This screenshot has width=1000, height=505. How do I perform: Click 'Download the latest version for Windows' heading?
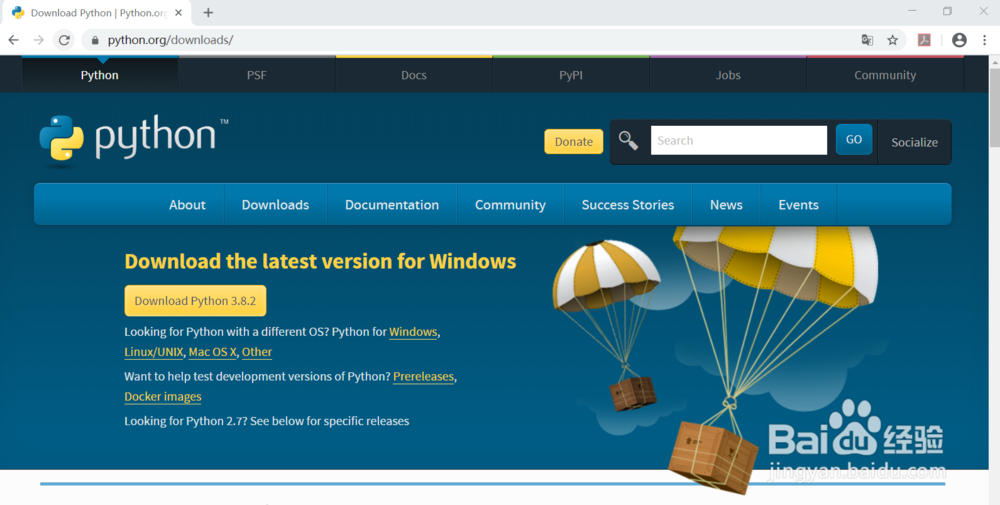pyautogui.click(x=320, y=261)
